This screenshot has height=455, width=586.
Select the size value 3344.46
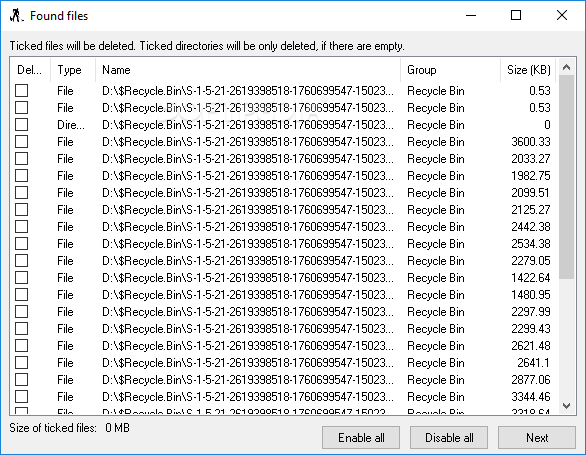point(531,397)
